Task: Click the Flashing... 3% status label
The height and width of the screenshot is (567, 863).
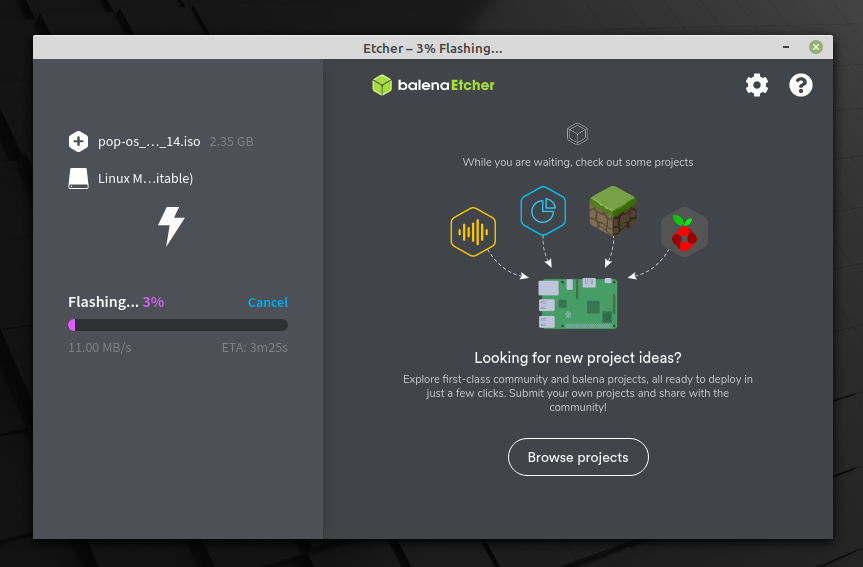Action: click(116, 302)
